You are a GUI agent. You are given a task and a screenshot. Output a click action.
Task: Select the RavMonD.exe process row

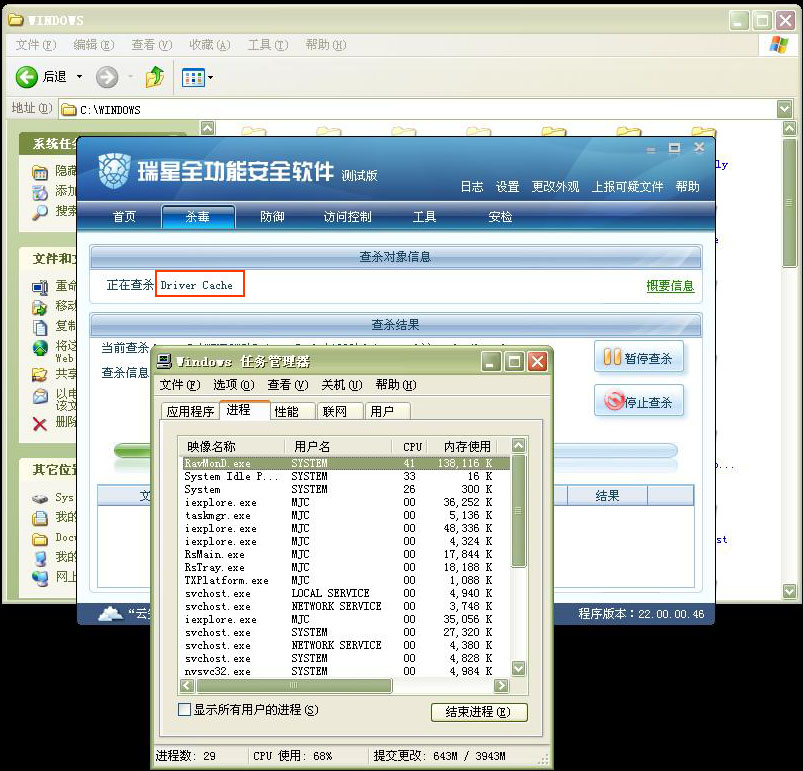(346, 463)
